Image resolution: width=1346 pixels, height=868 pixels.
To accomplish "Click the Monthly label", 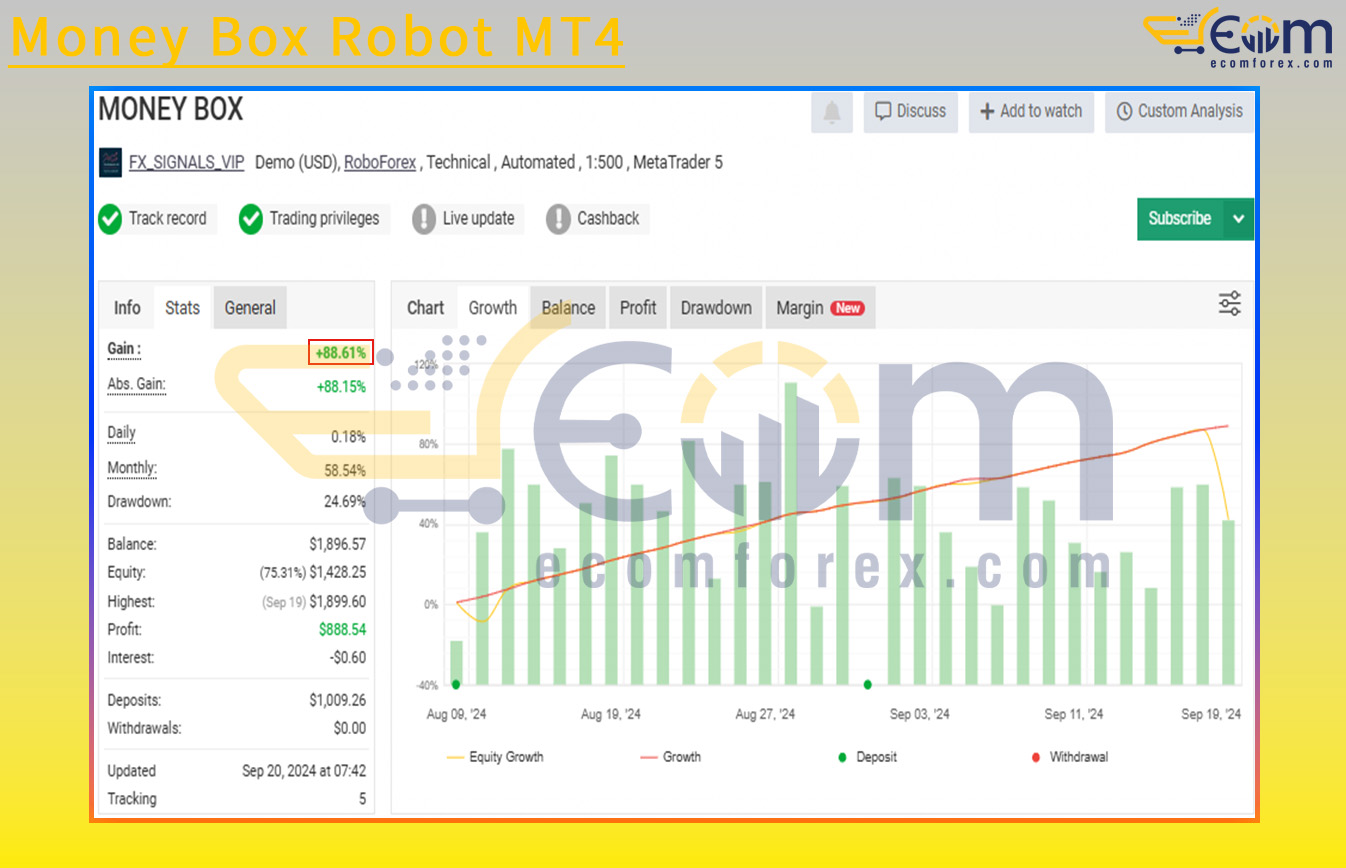I will [132, 468].
